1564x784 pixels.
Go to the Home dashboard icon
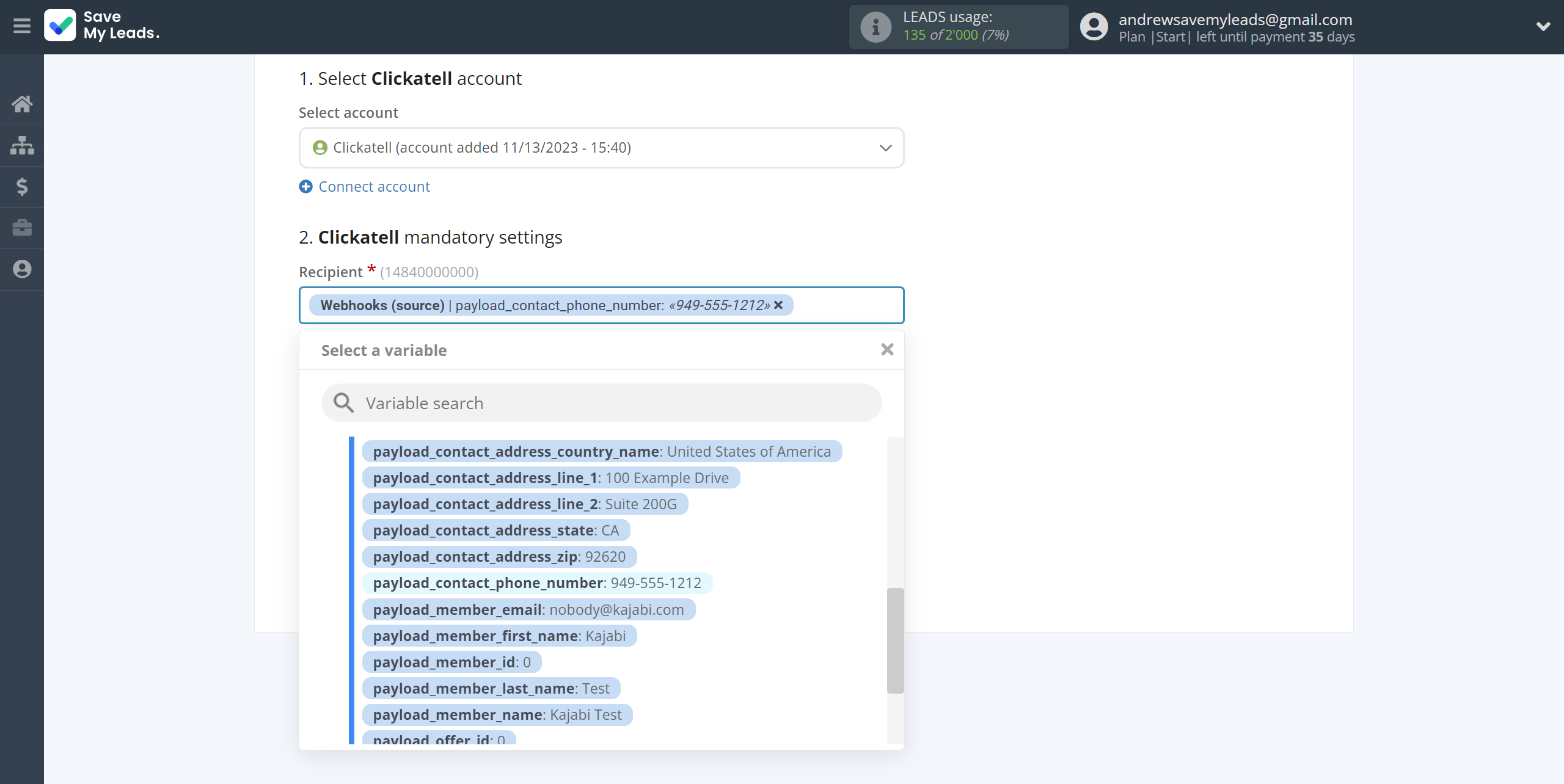click(22, 104)
